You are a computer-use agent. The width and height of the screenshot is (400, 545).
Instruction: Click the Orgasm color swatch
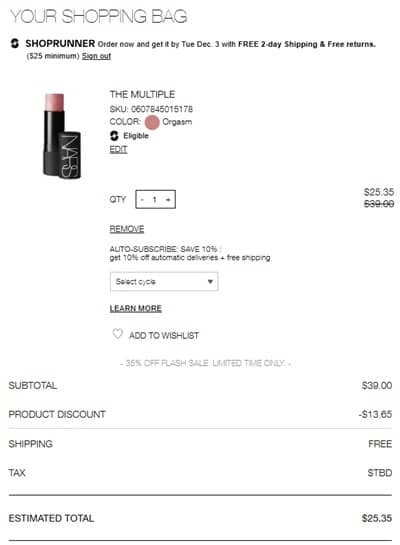pyautogui.click(x=152, y=122)
